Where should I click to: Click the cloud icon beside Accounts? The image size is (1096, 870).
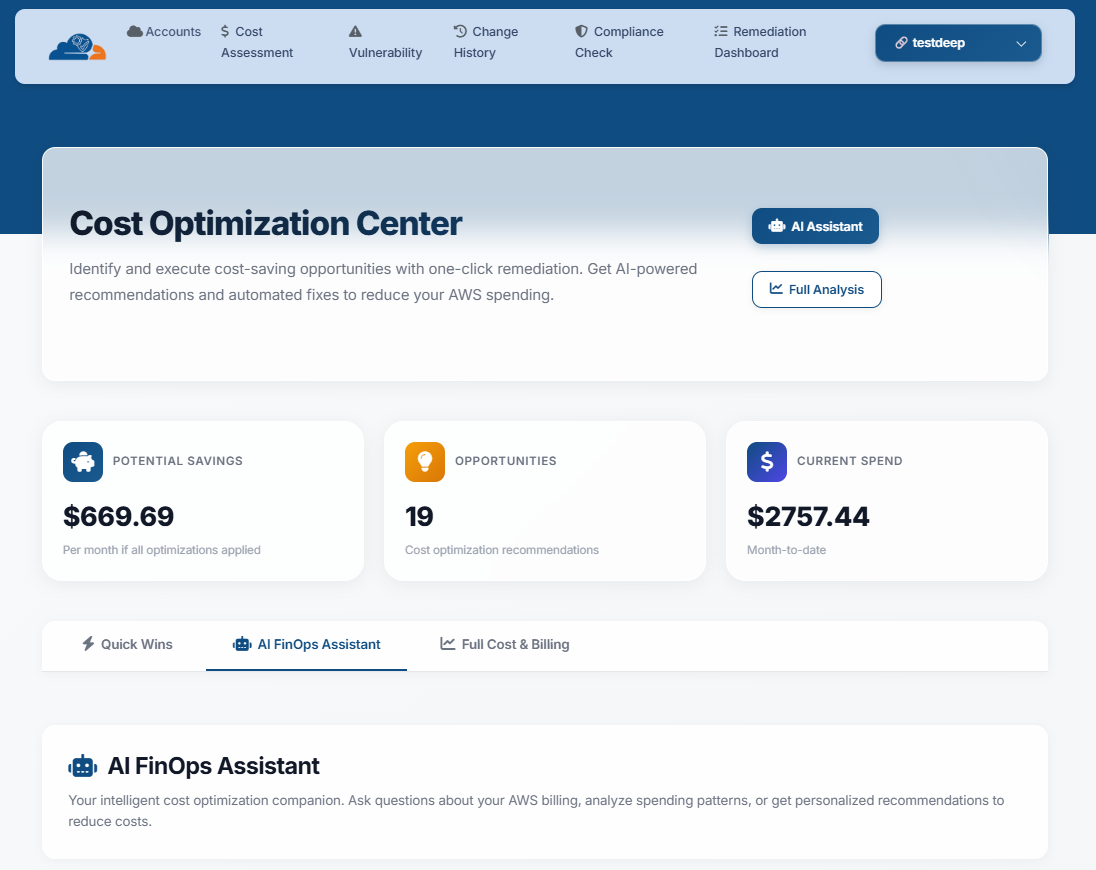point(135,31)
